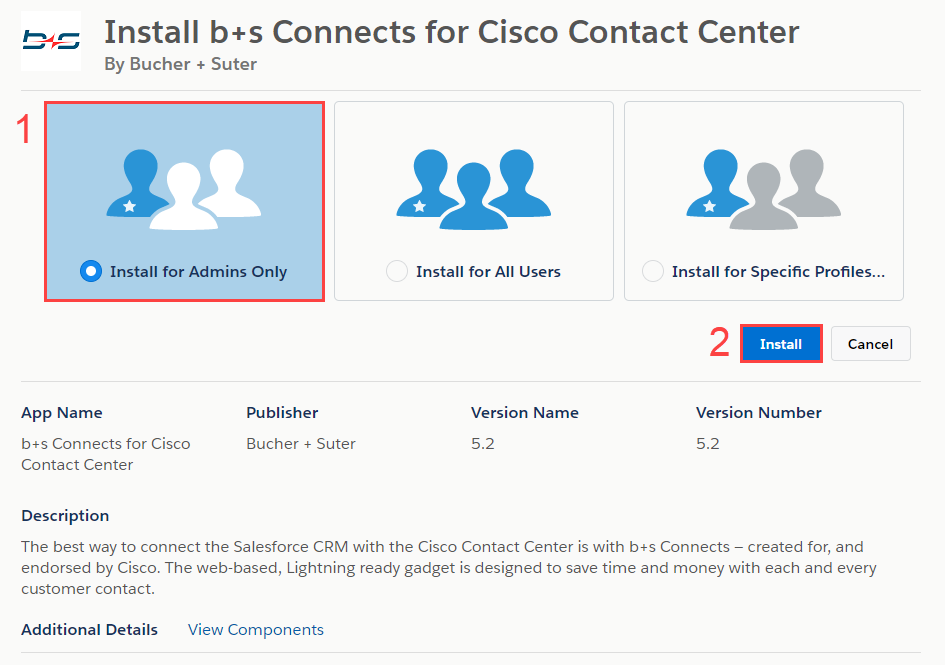
Task: Click Install for Specific Profiles label text
Action: (778, 272)
